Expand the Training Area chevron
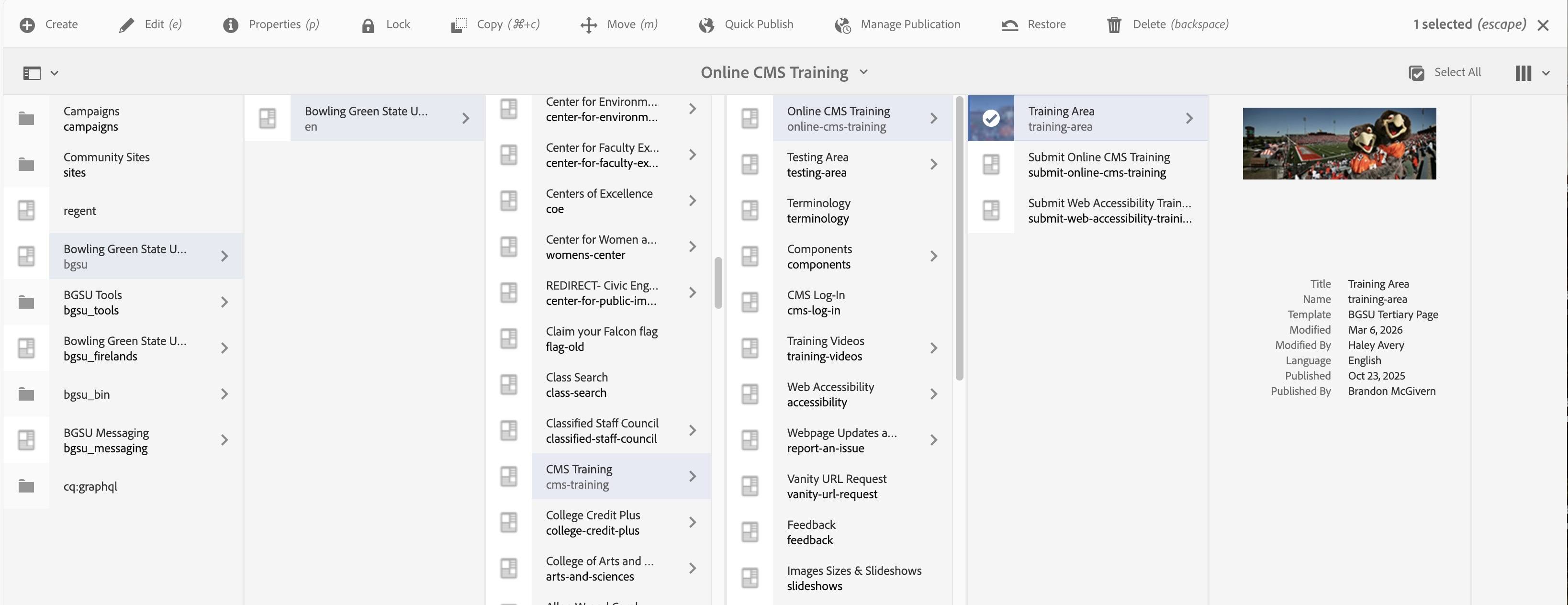Screen dimensions: 1568x605 (x=1189, y=118)
